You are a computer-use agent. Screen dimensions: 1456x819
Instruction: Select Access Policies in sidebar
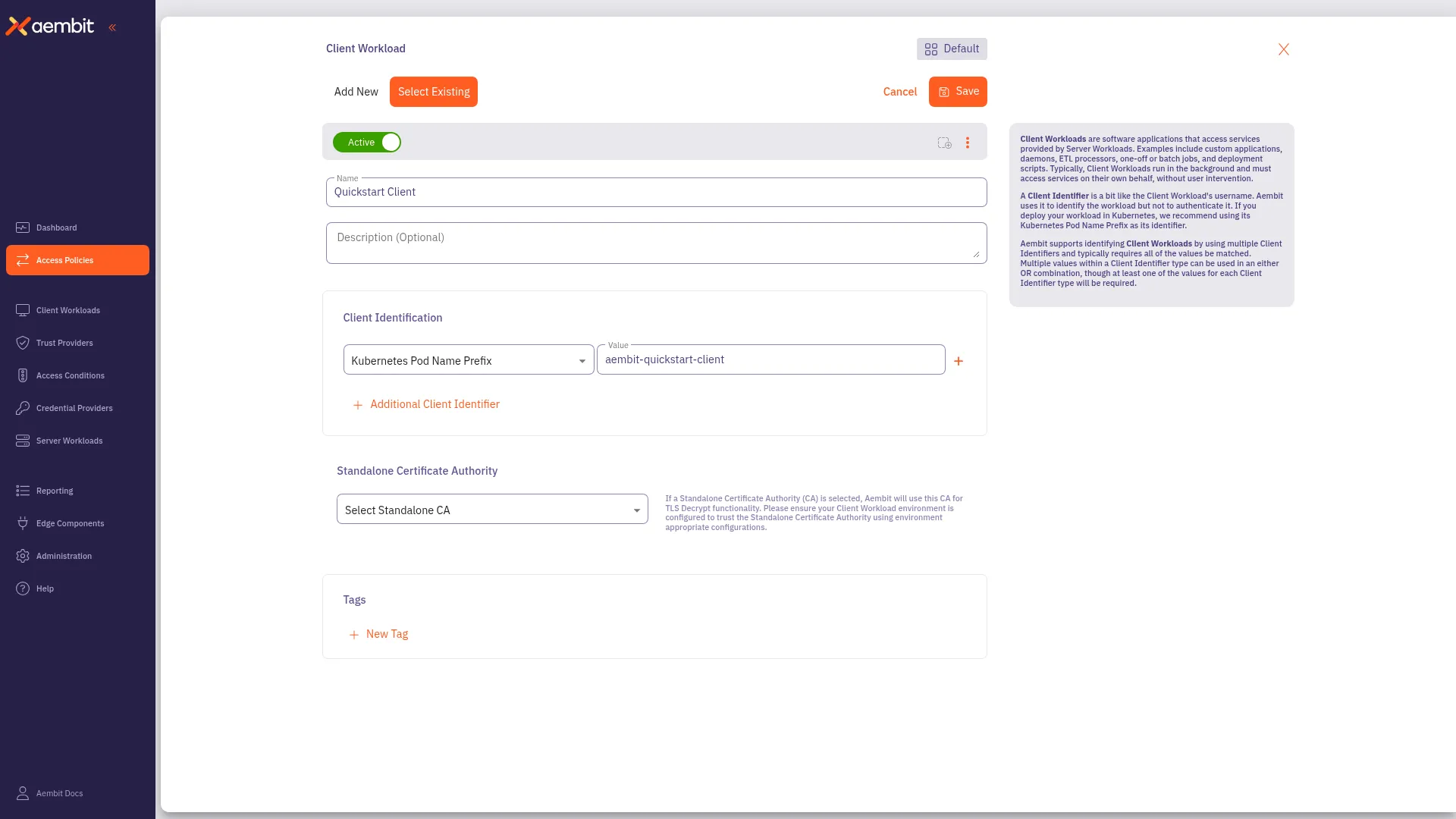coord(77,260)
